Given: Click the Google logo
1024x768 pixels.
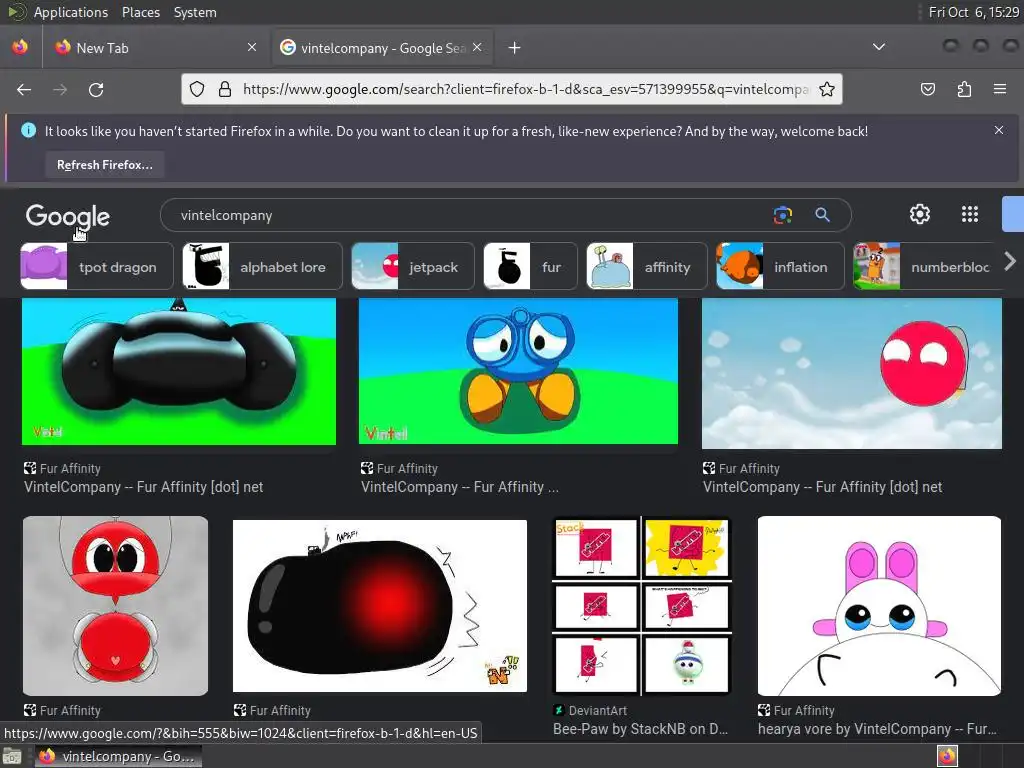Looking at the screenshot, I should [x=67, y=216].
